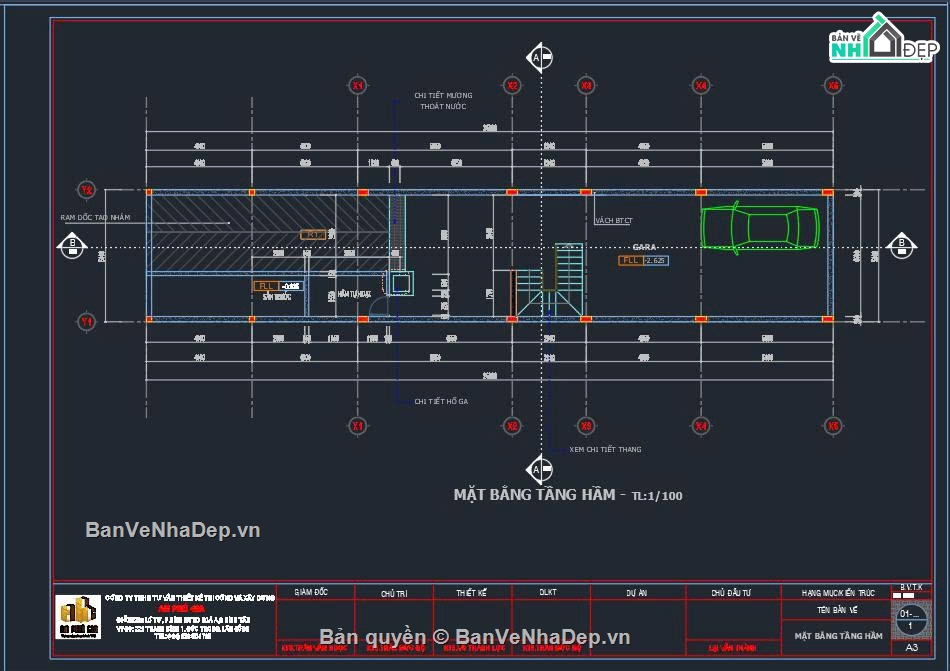Select the MẶT BẰNG TẦNG HẦM drawing title
Viewport: 950px width, 671px height.
tap(534, 495)
